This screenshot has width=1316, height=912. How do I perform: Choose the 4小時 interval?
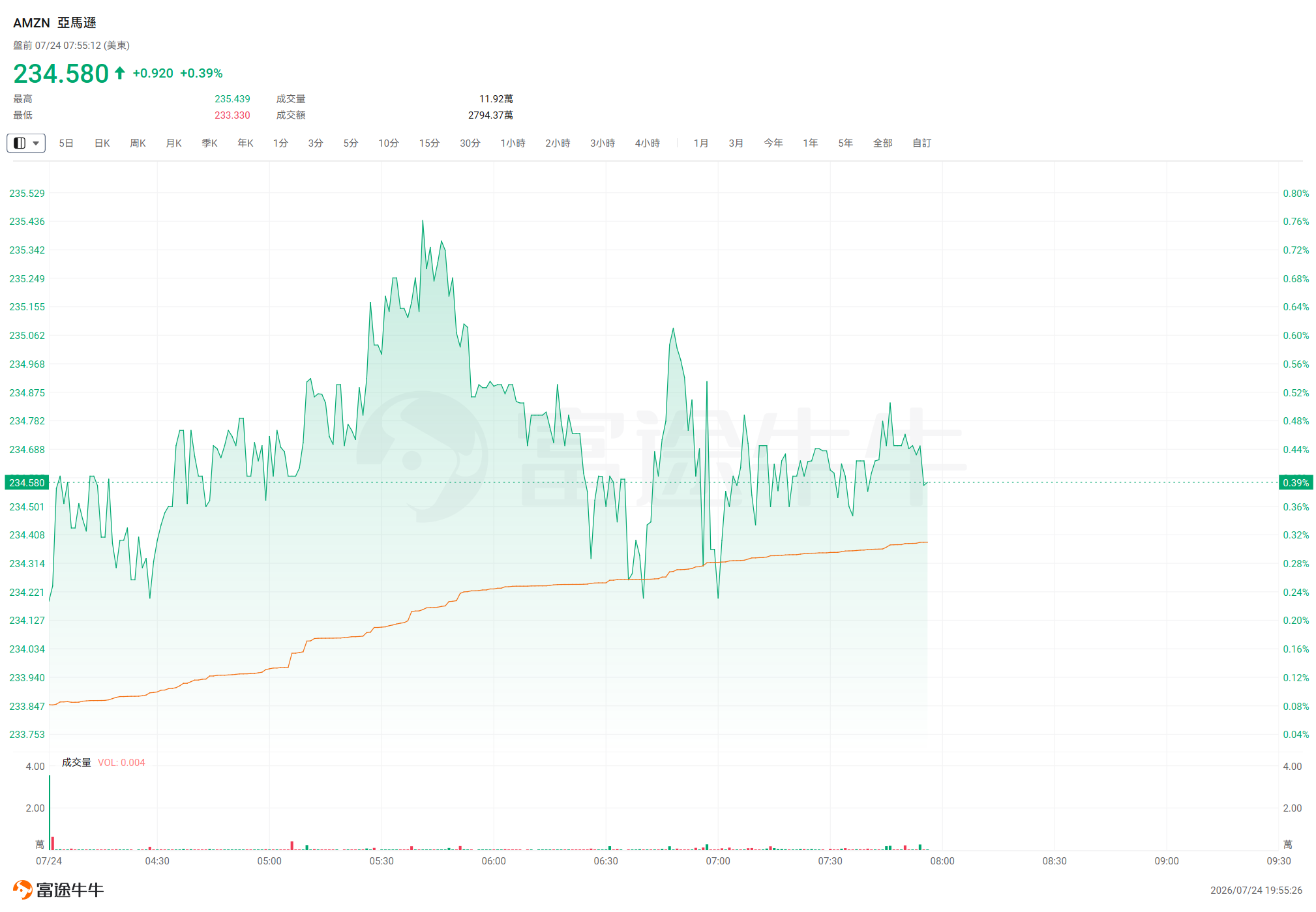coord(648,143)
